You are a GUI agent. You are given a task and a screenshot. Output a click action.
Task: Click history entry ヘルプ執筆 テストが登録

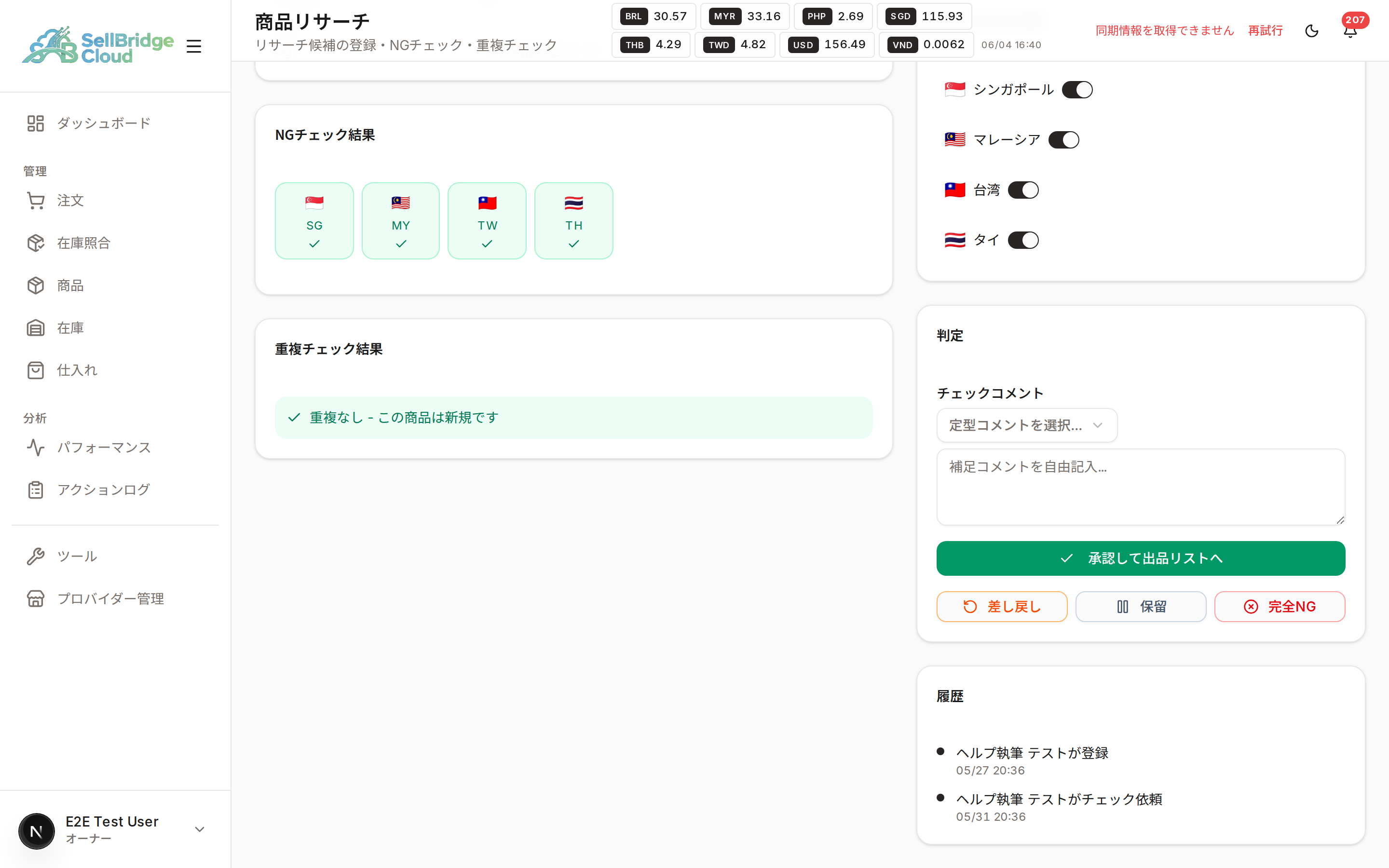[1032, 753]
